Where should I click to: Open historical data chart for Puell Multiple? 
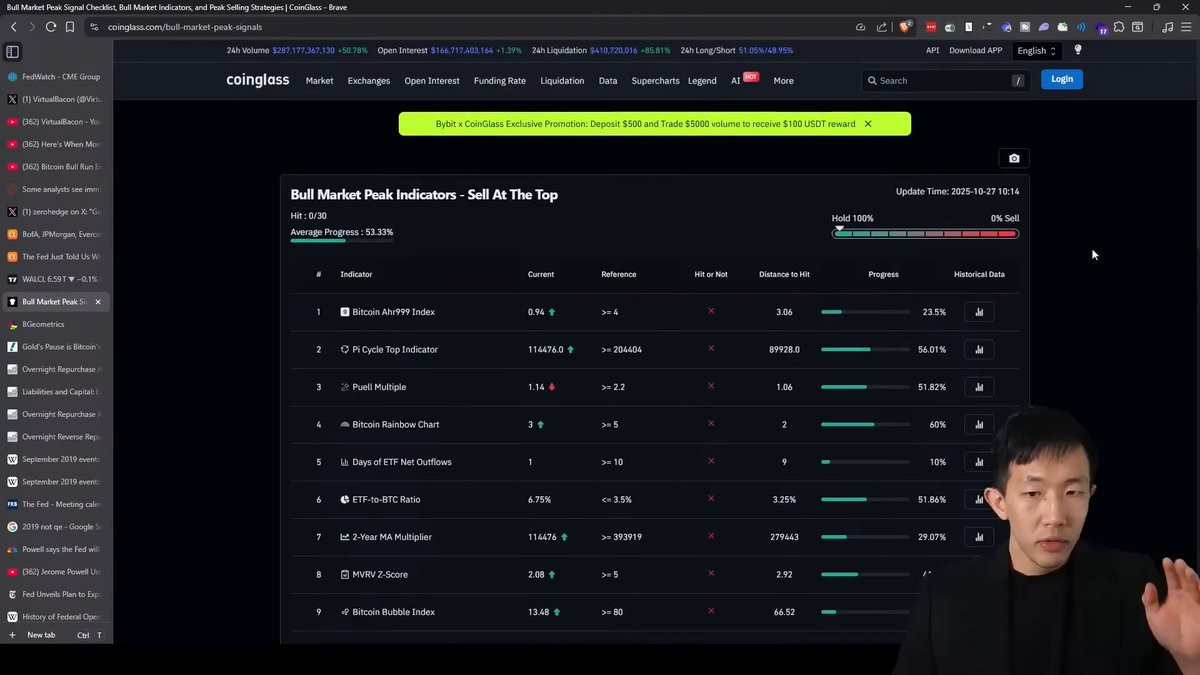979,387
